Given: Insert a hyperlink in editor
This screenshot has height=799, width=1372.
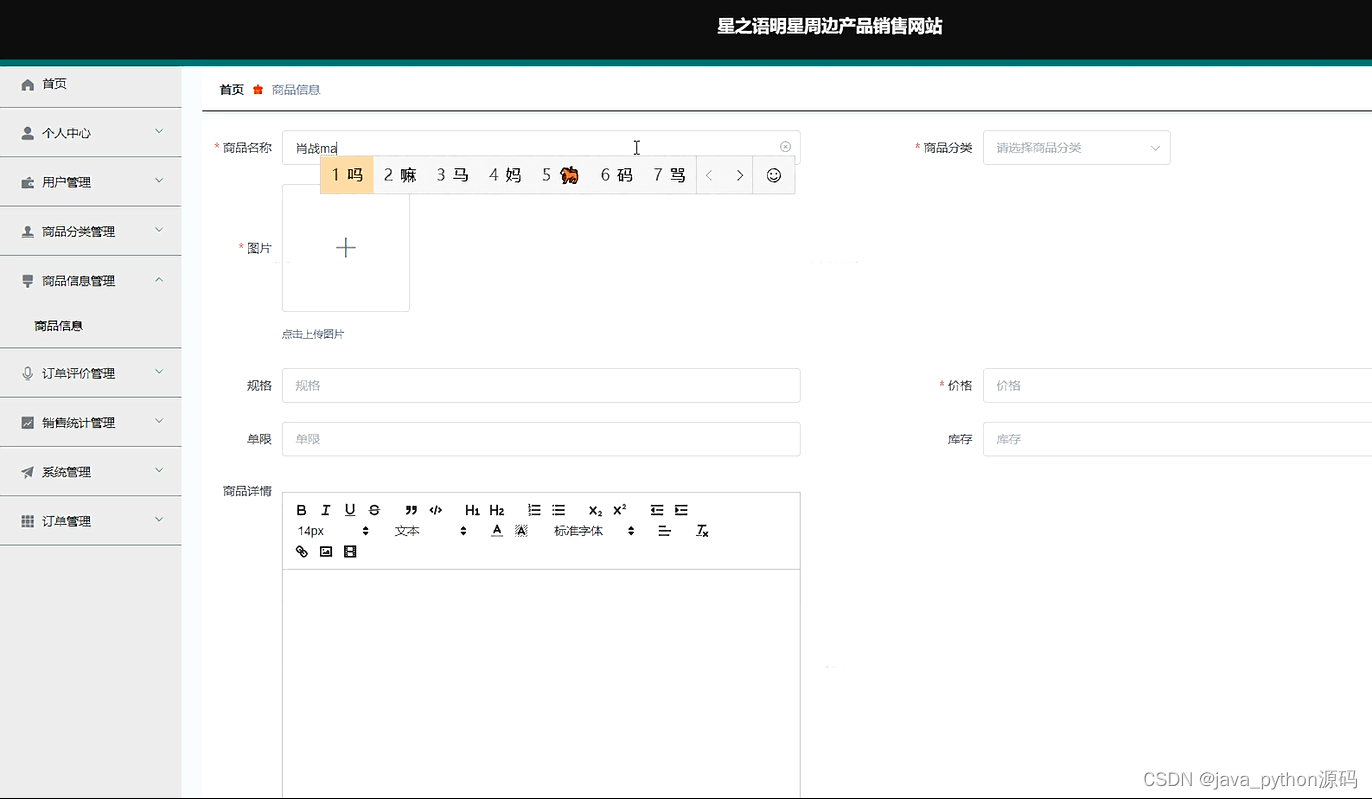Looking at the screenshot, I should click(302, 551).
